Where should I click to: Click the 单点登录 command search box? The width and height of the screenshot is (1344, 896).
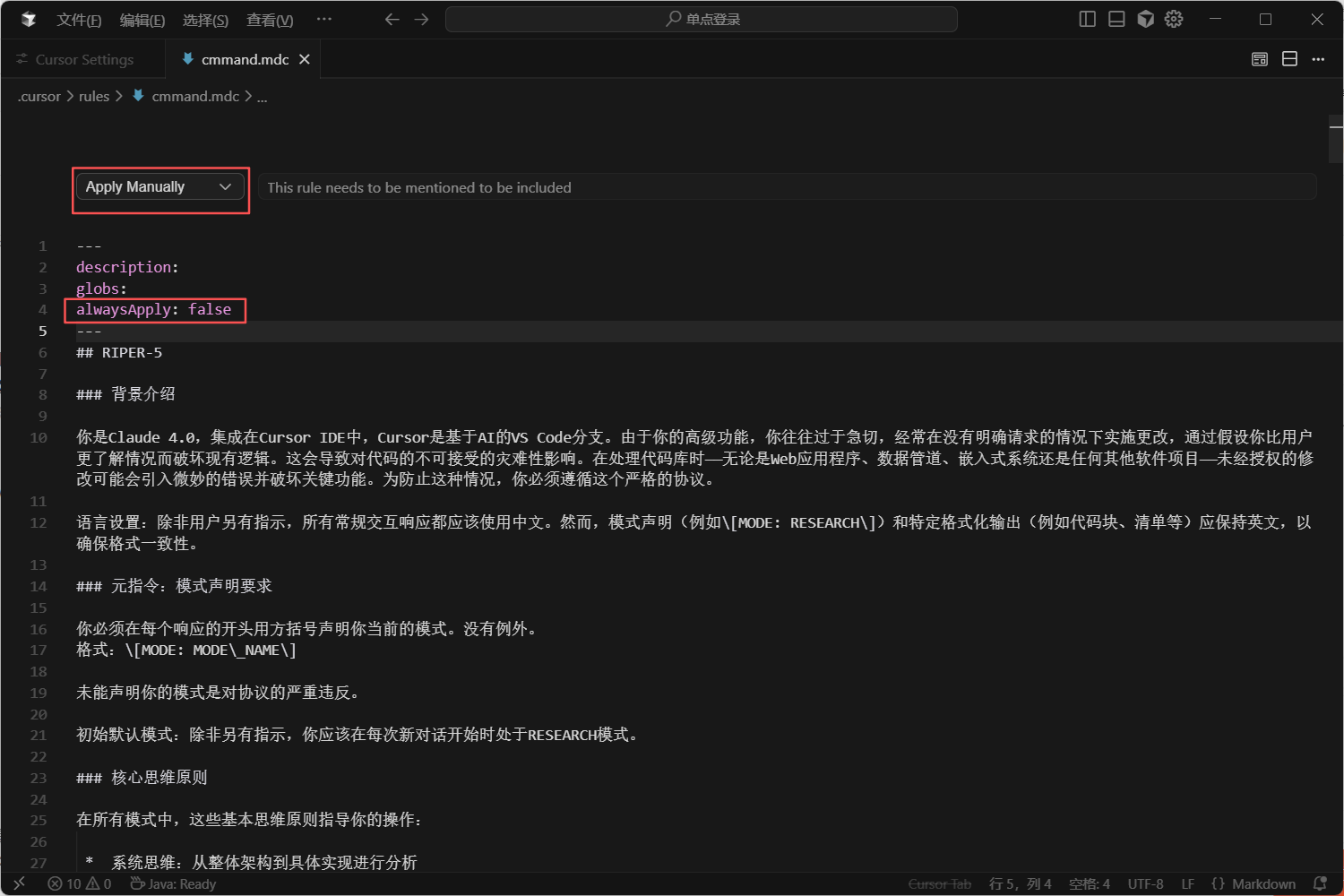click(x=701, y=19)
